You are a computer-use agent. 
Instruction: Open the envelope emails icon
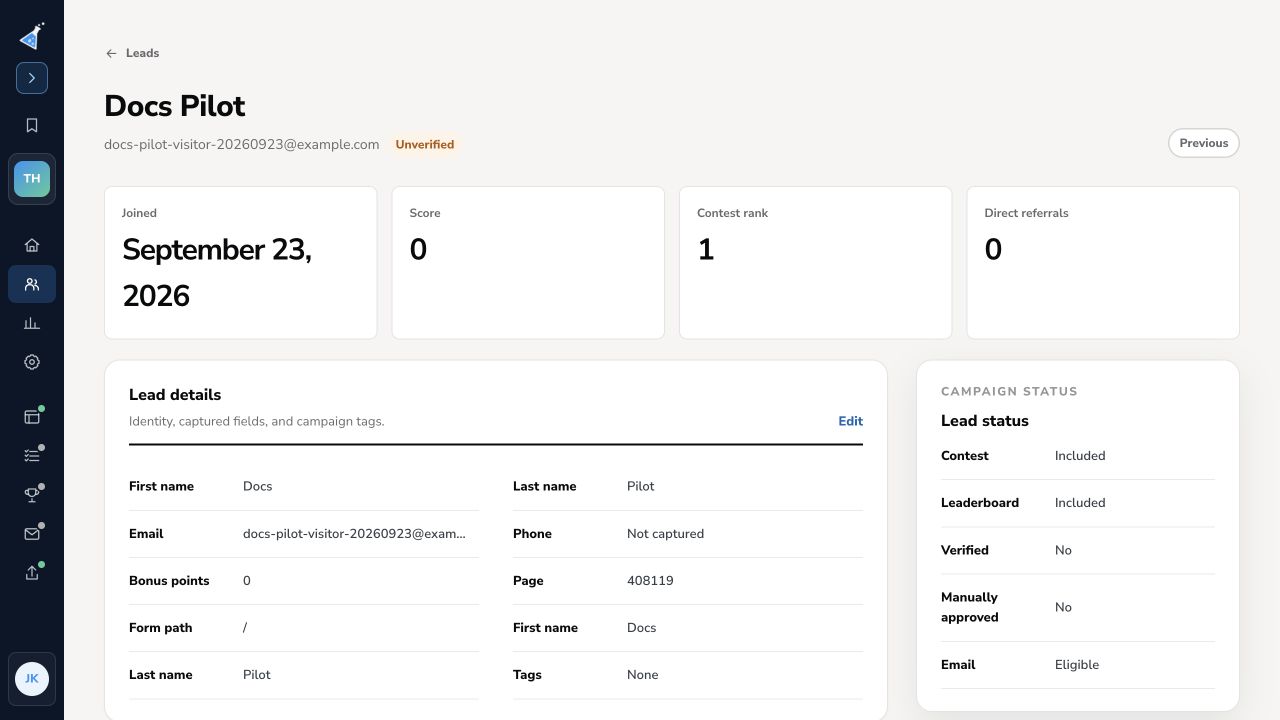point(32,534)
